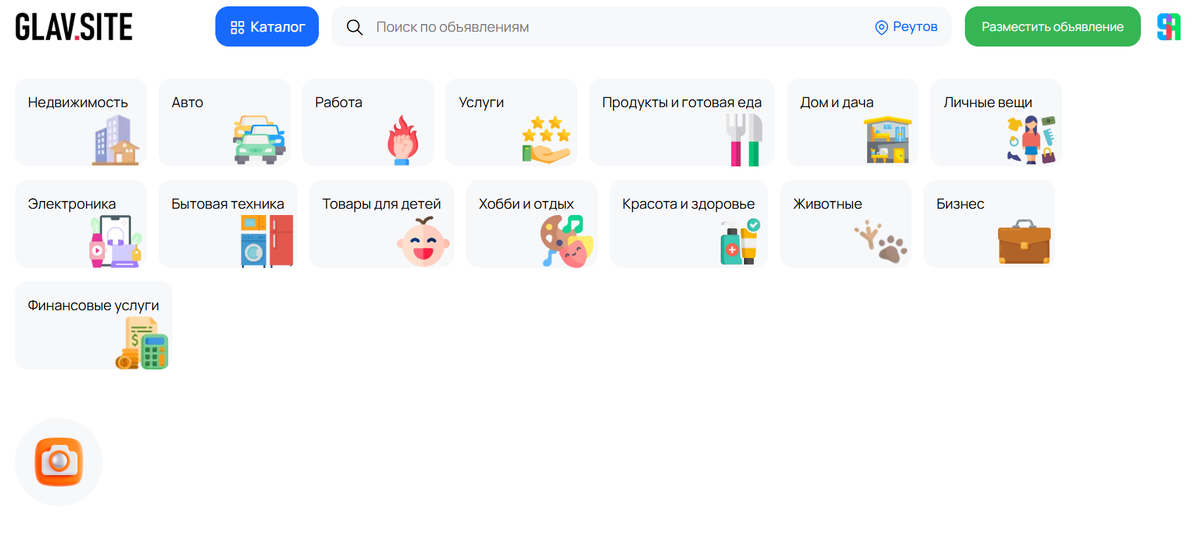Click the cosmetics icon in Красота и здоровье
Viewport: 1200px width, 545px height.
[x=739, y=241]
